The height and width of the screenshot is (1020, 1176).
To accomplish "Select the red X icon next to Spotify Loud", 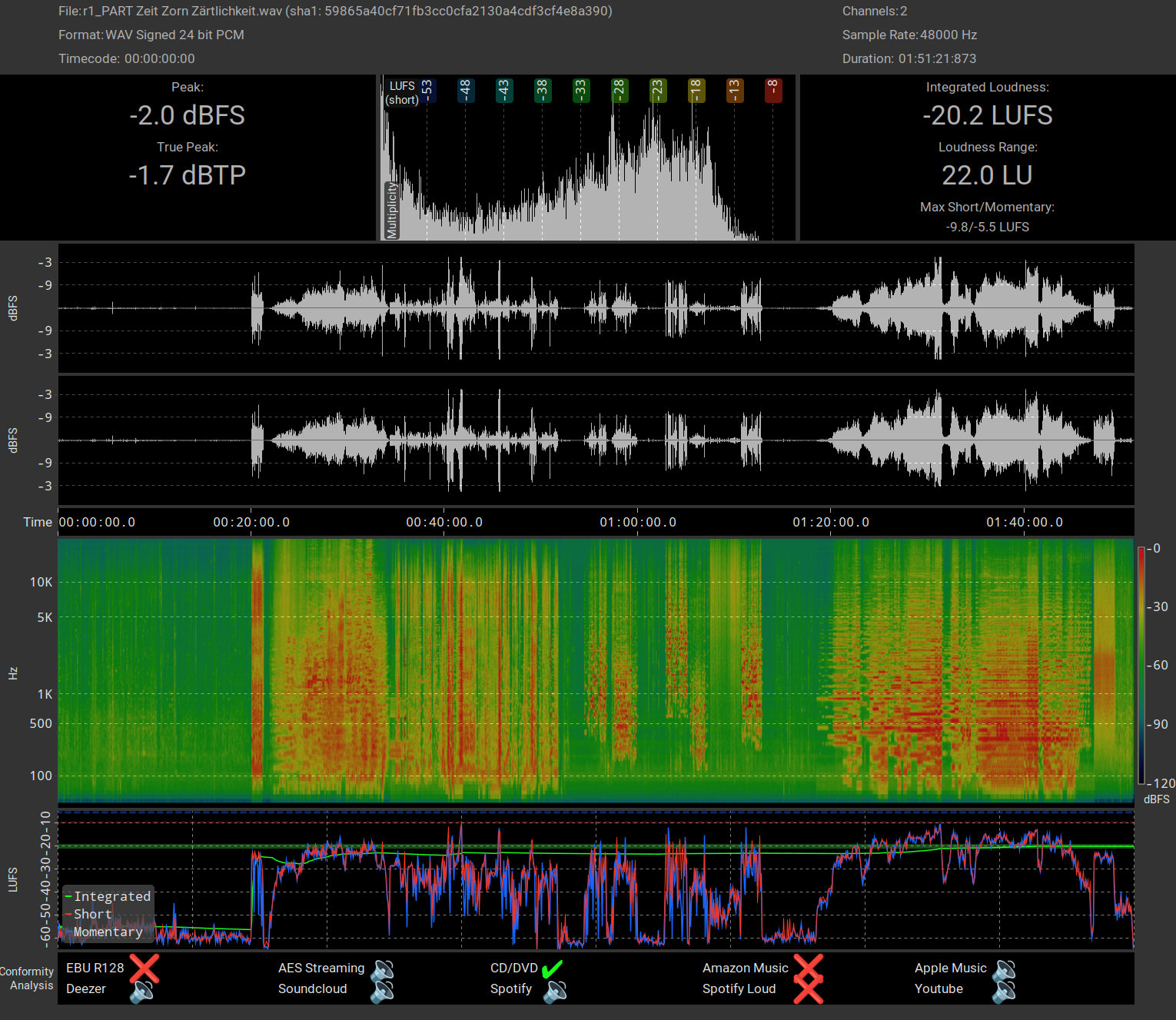I will [808, 990].
